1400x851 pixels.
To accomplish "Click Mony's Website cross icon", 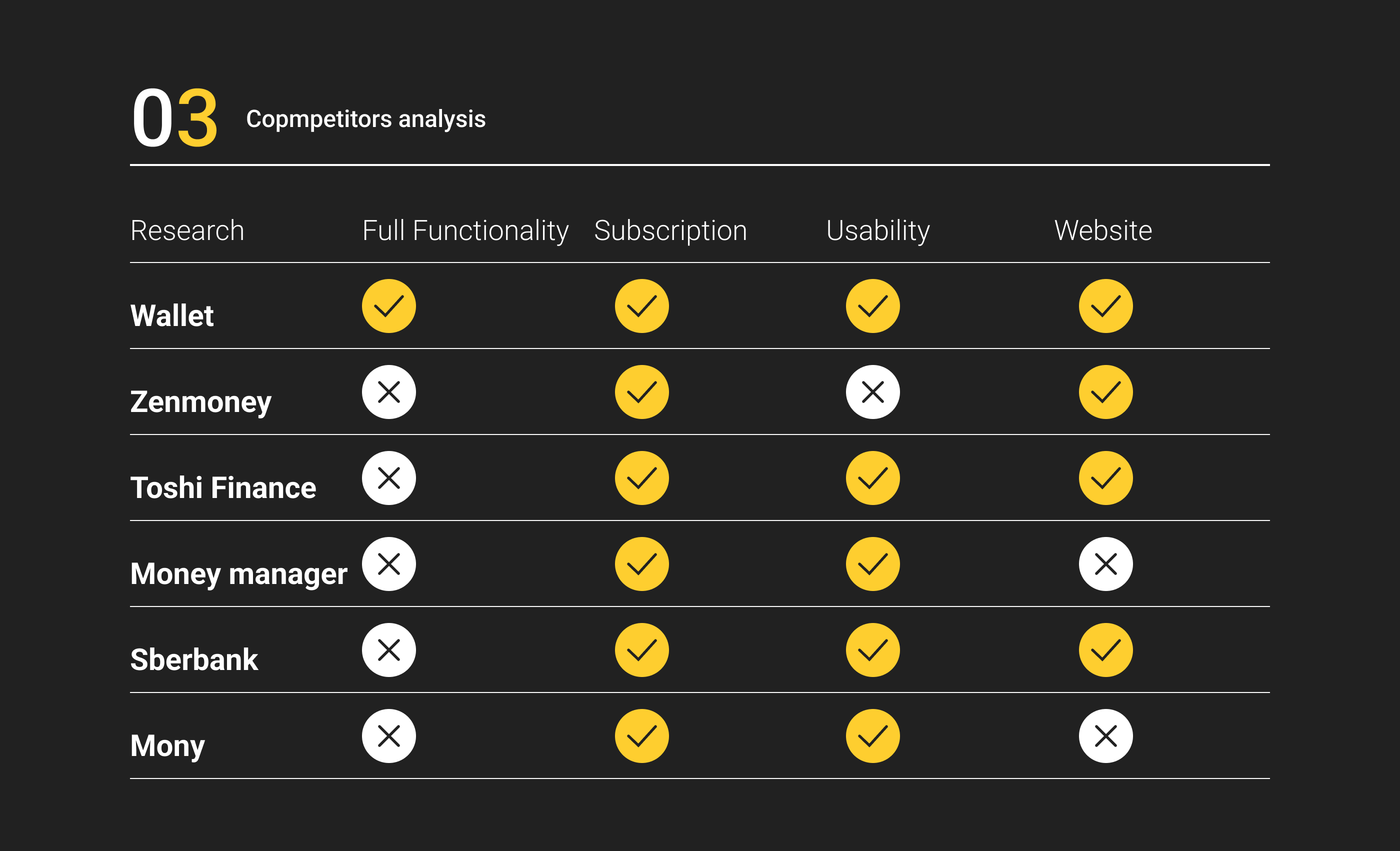I will tap(1105, 735).
